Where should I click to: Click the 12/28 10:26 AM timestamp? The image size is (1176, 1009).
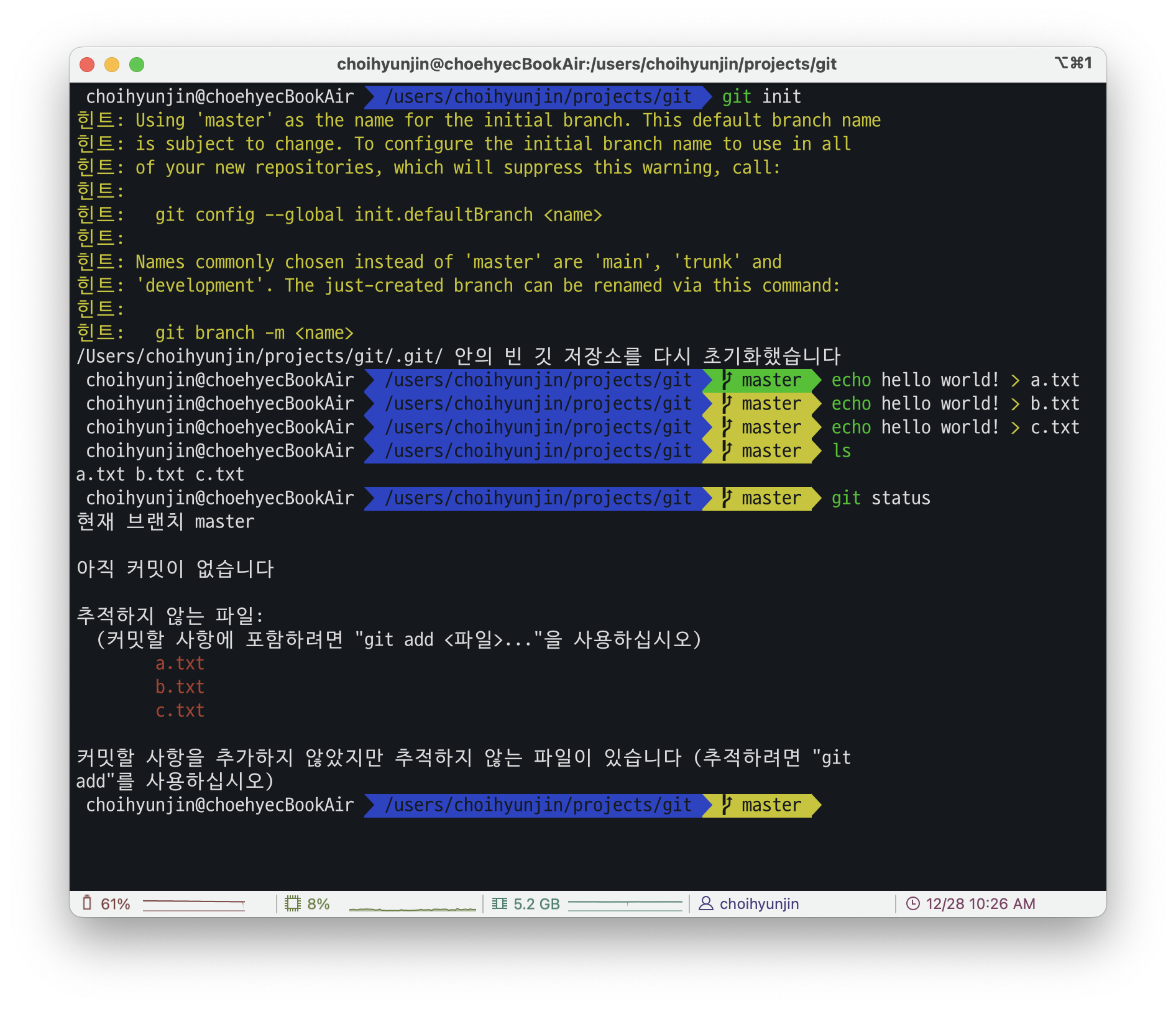pyautogui.click(x=980, y=904)
